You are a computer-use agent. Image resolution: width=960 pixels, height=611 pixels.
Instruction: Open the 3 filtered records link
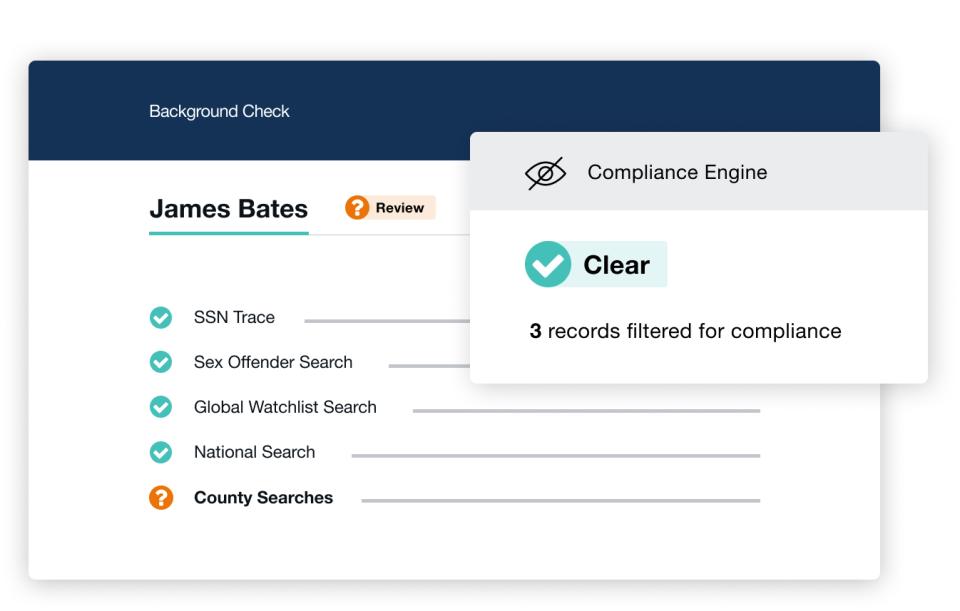pos(685,331)
